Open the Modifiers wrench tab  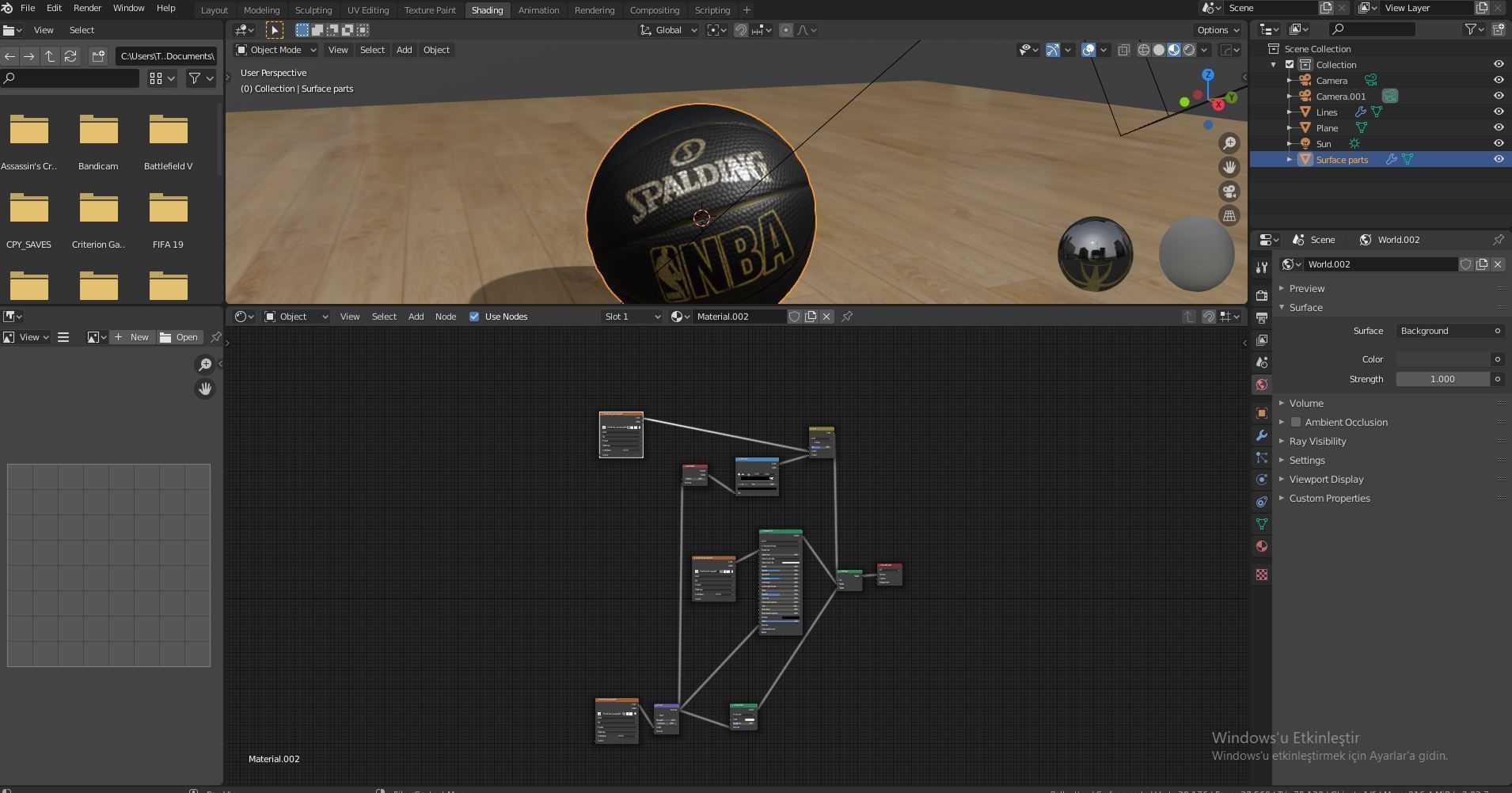(x=1261, y=435)
